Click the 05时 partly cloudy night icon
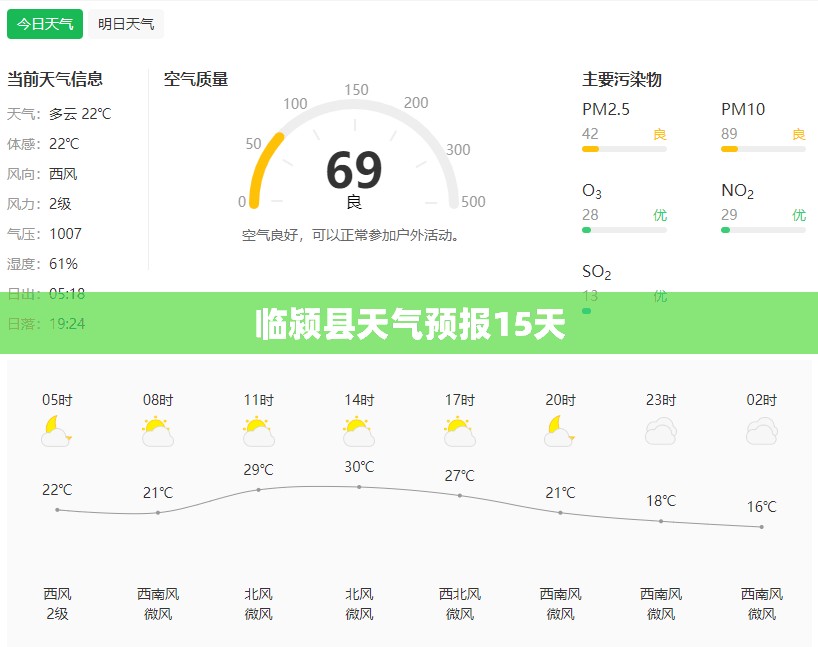 [x=56, y=431]
